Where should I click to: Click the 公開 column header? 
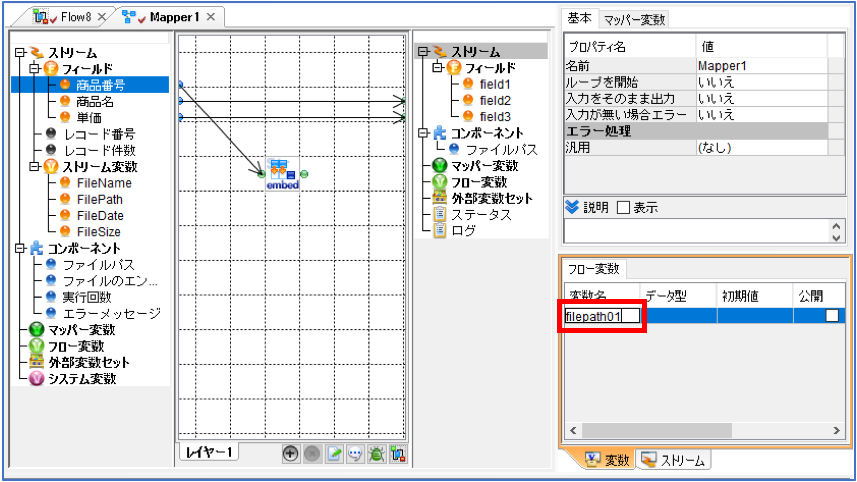click(x=819, y=296)
